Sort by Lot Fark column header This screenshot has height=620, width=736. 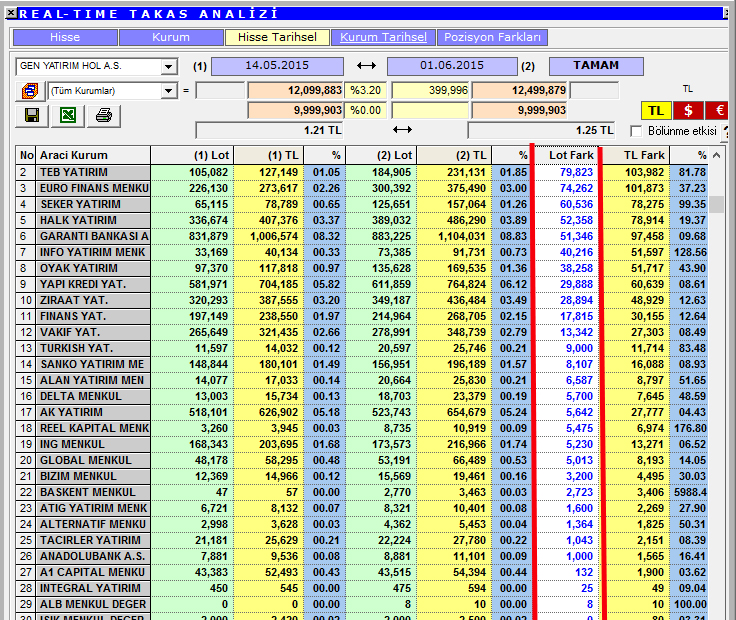tap(567, 155)
